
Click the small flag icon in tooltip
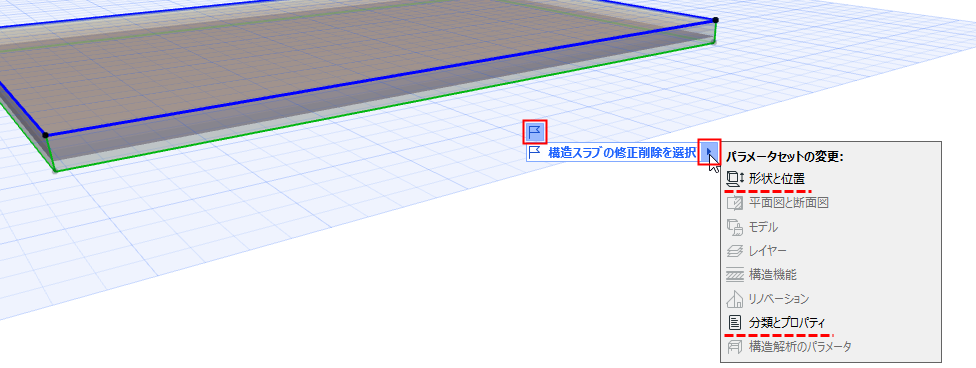coord(534,152)
